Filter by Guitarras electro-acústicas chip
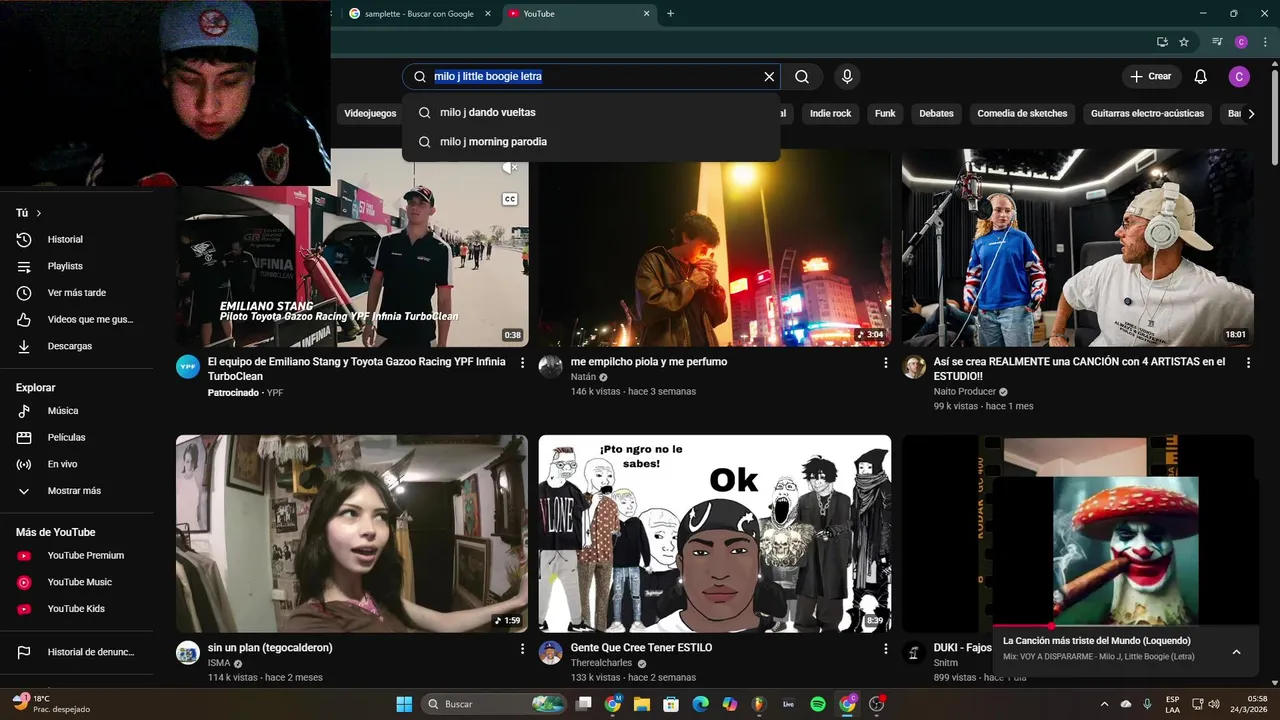This screenshot has width=1280, height=720. 1147,113
